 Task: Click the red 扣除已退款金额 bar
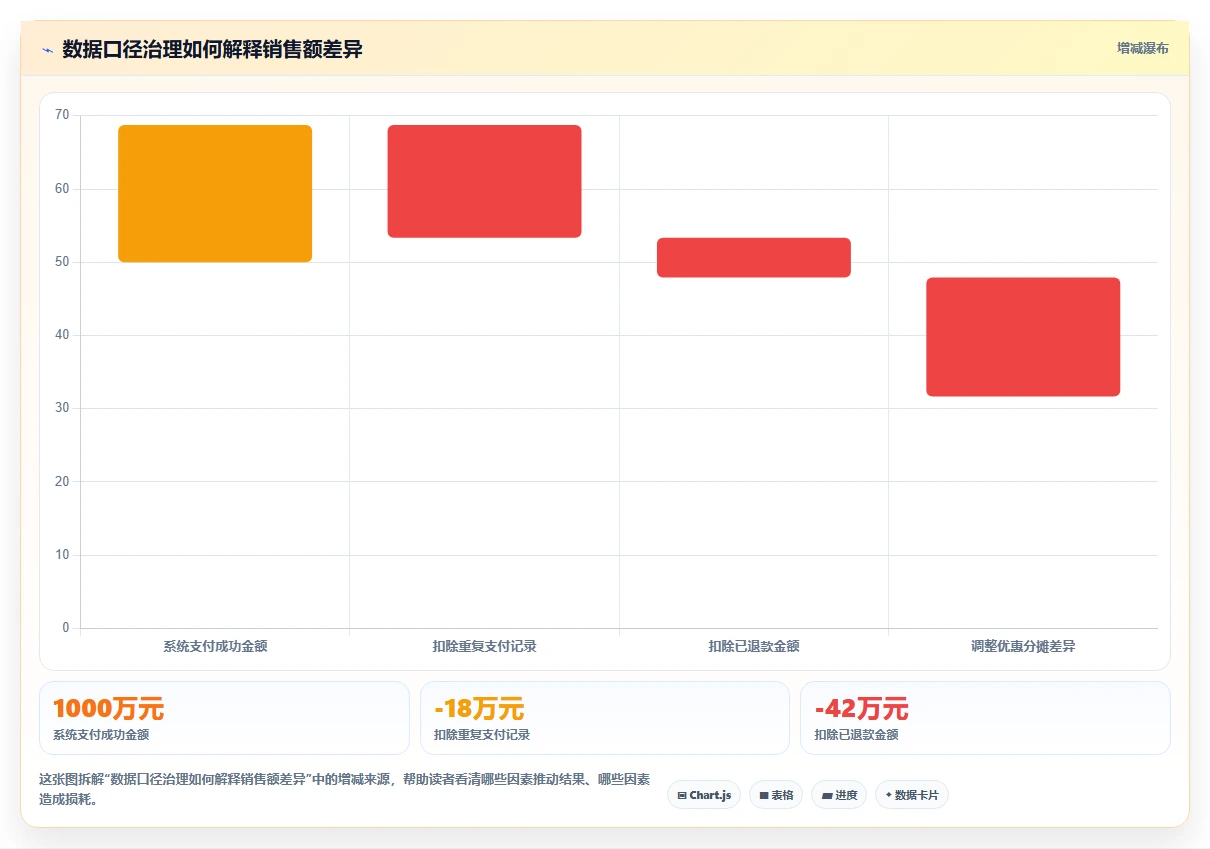coord(754,257)
